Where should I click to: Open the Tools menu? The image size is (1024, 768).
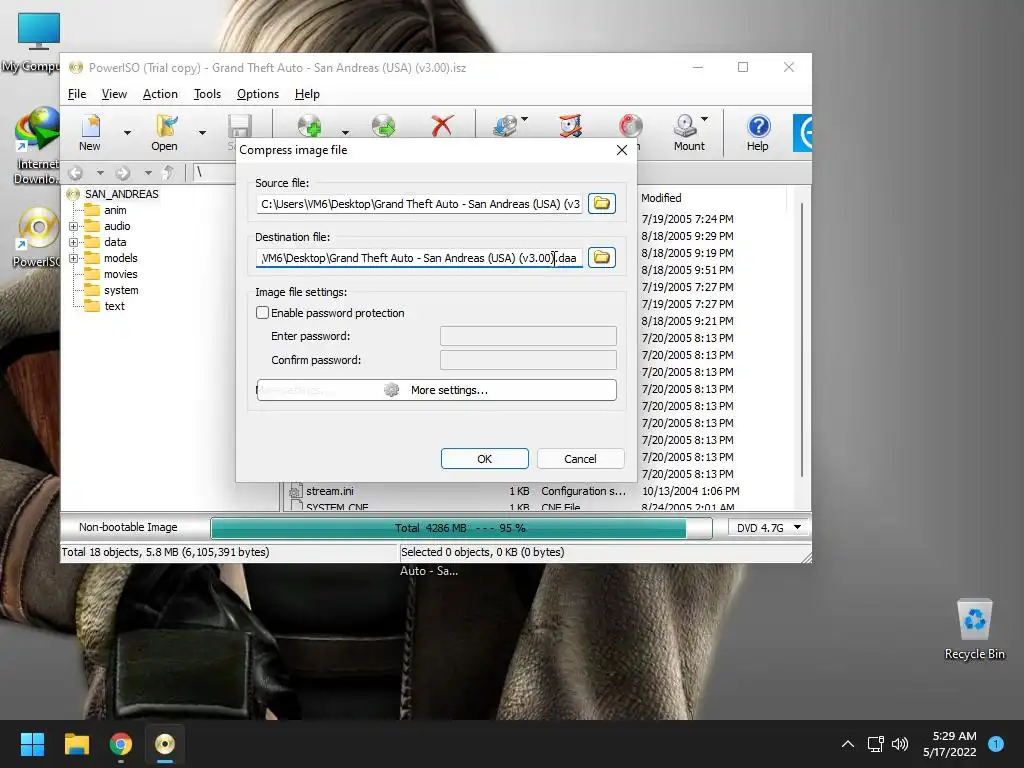click(x=207, y=94)
